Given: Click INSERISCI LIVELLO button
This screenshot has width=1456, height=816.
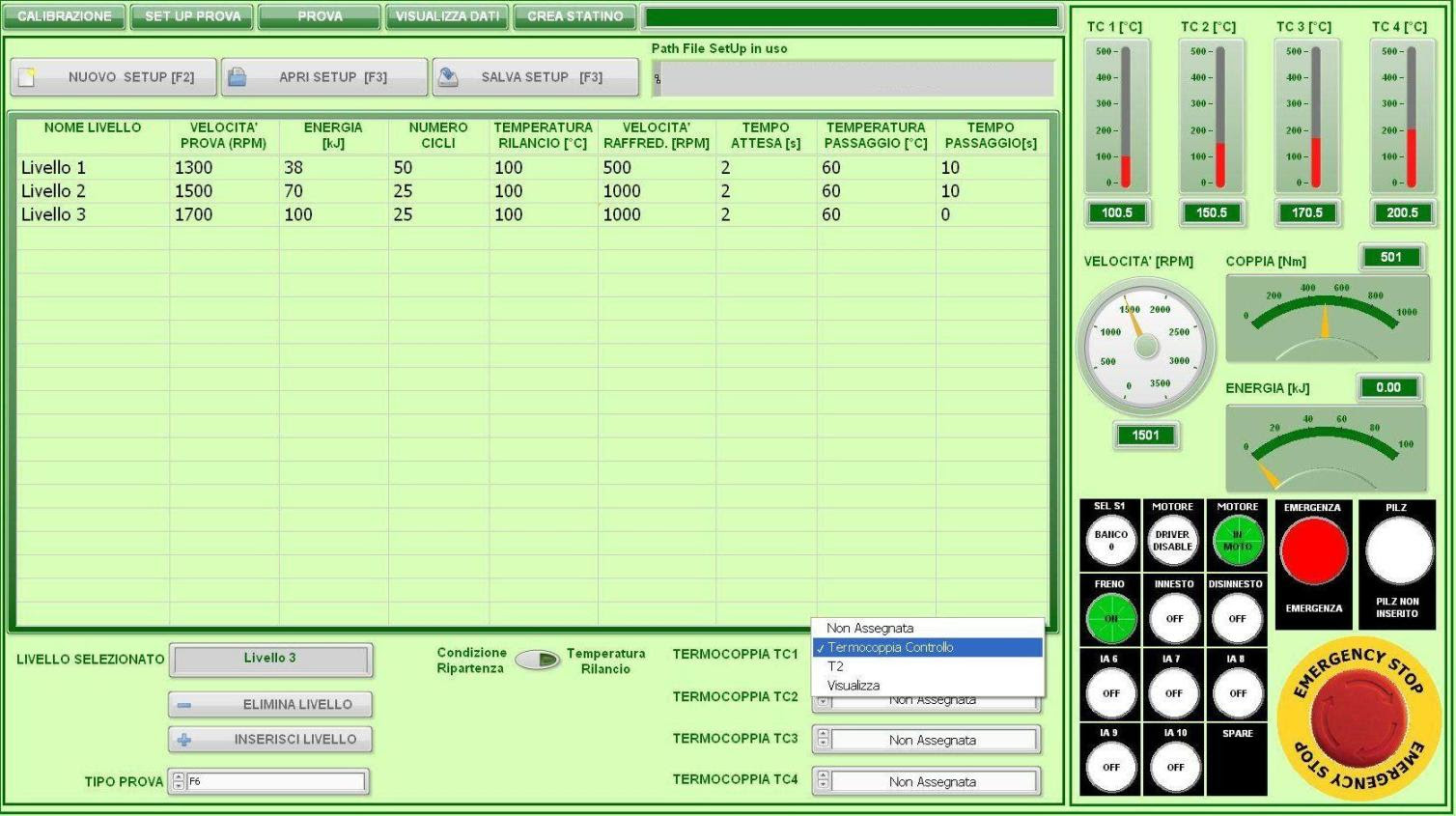Looking at the screenshot, I should 270,740.
